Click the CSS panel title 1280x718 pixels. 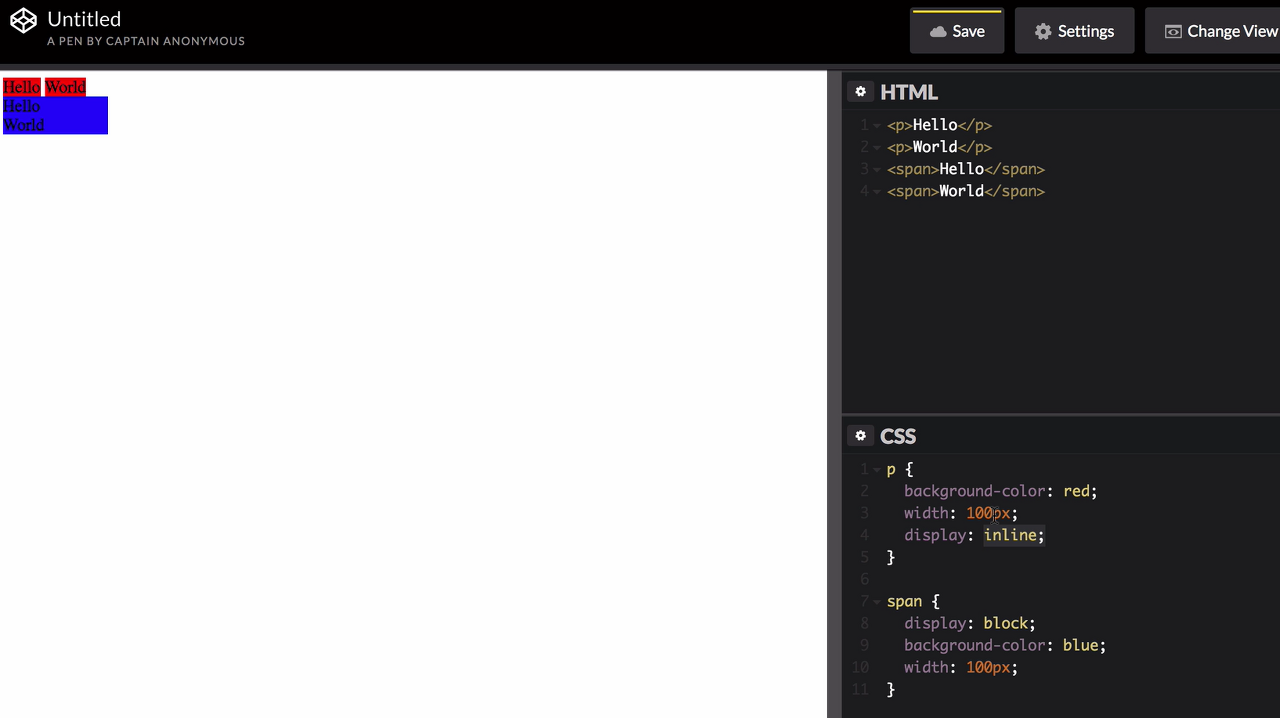[898, 436]
